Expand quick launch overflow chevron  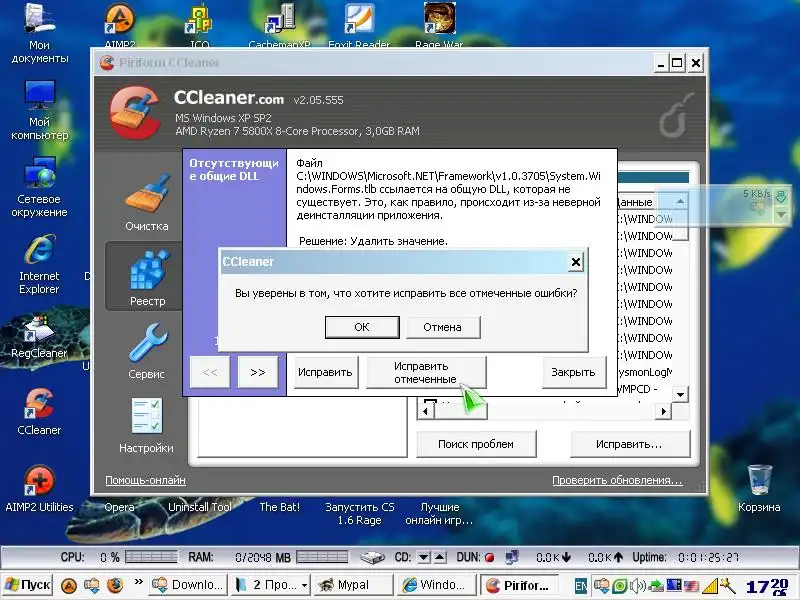point(138,582)
